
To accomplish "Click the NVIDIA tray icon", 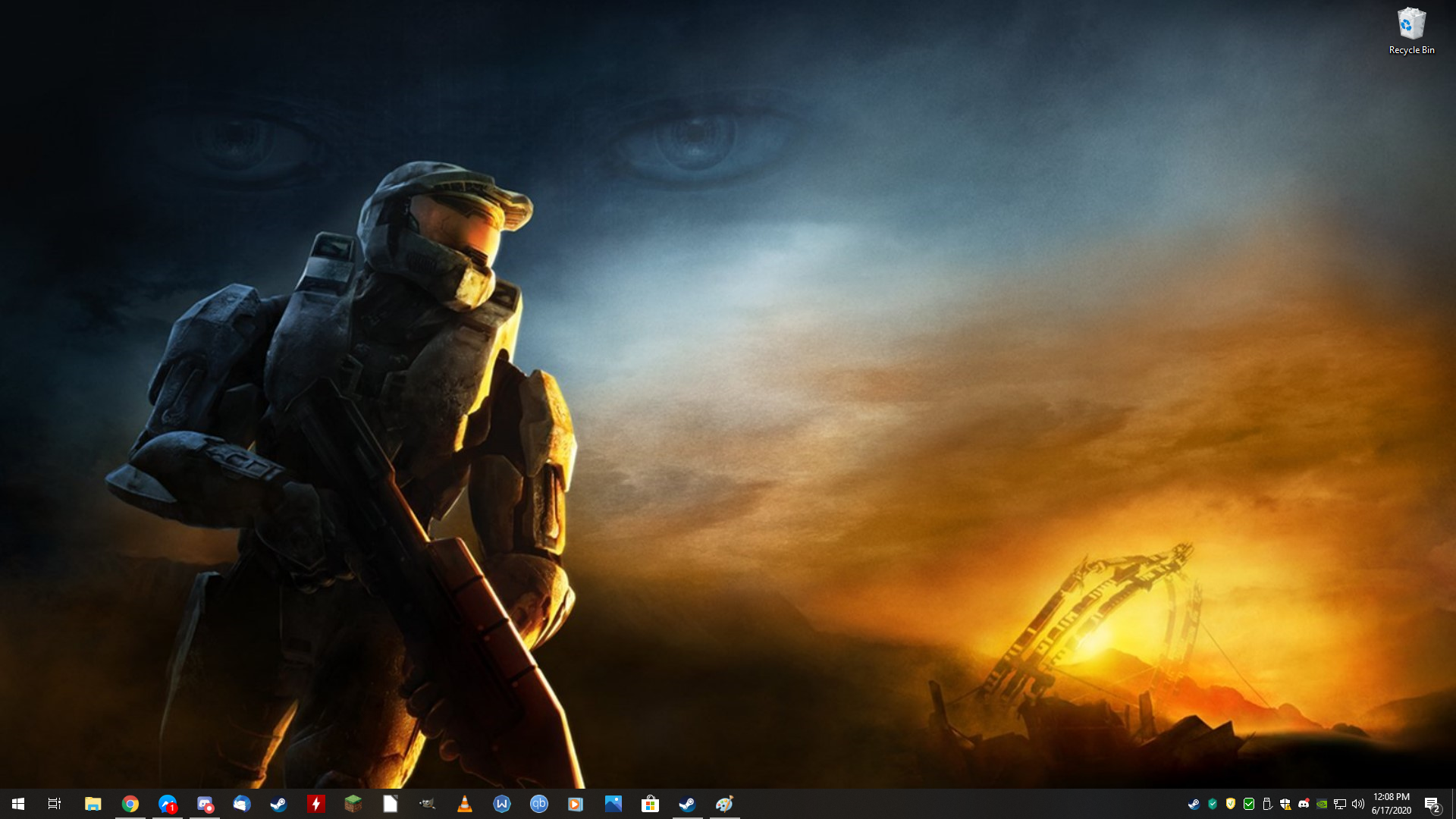I will 1322,804.
